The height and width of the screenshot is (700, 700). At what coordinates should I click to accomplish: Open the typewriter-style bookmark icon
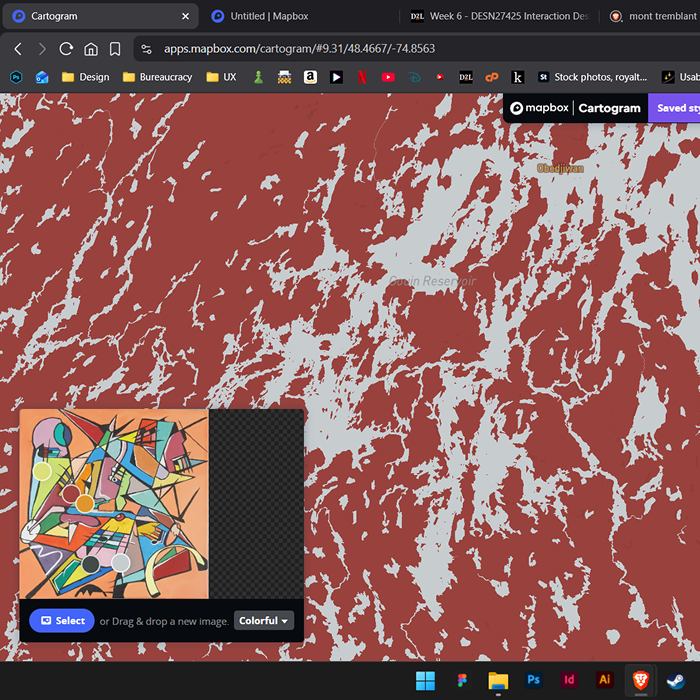click(x=284, y=77)
